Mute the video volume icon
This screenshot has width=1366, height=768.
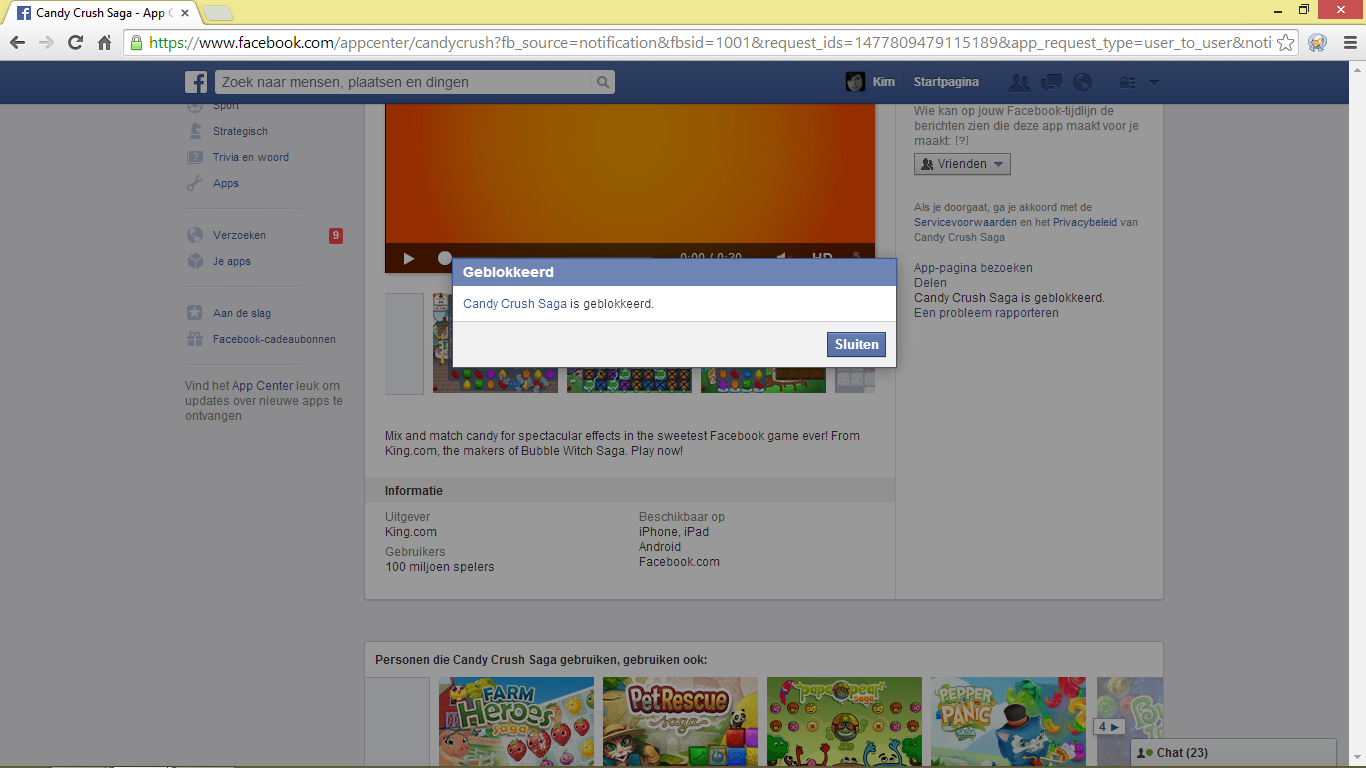[786, 258]
